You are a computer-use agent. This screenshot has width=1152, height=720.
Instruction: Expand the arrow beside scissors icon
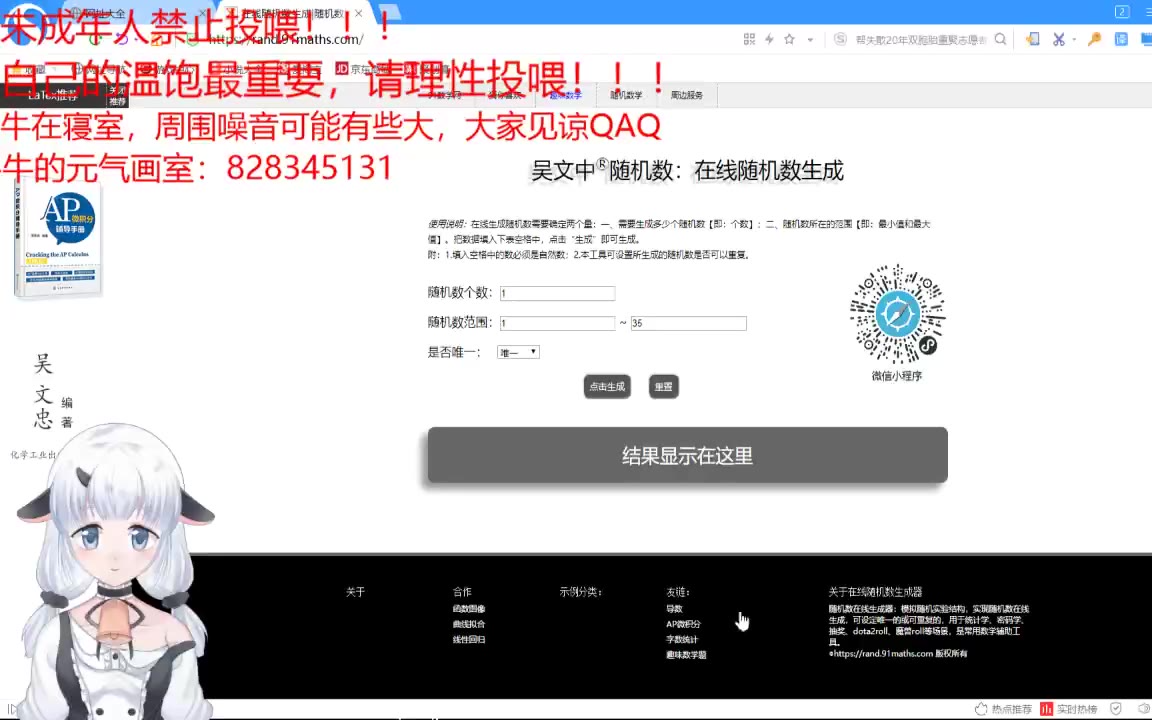tap(1074, 40)
